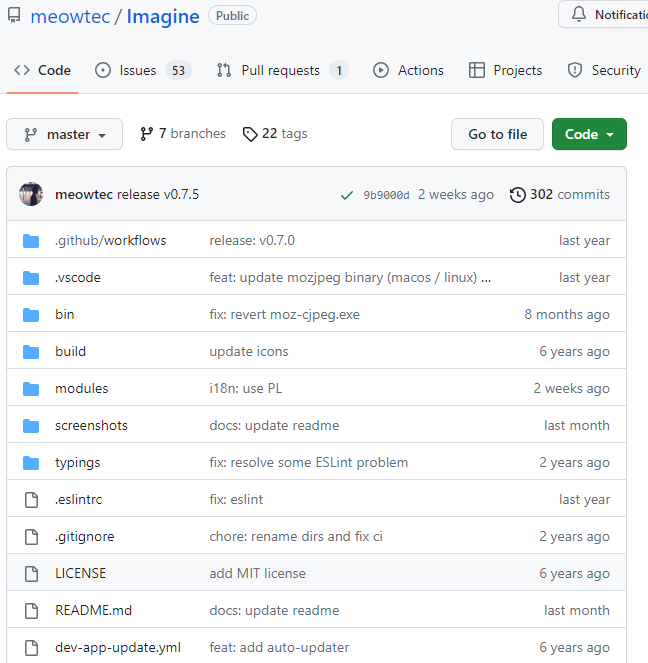The height and width of the screenshot is (663, 648).
Task: Click the build folder icon
Action: (x=31, y=352)
